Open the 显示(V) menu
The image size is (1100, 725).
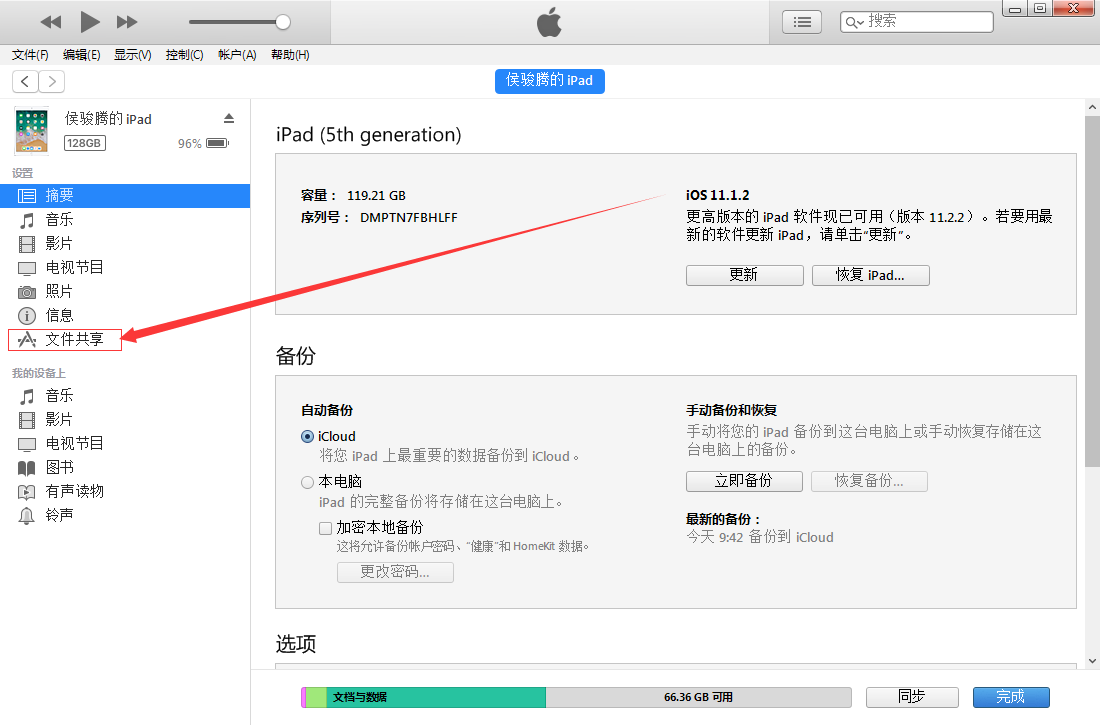tap(133, 55)
